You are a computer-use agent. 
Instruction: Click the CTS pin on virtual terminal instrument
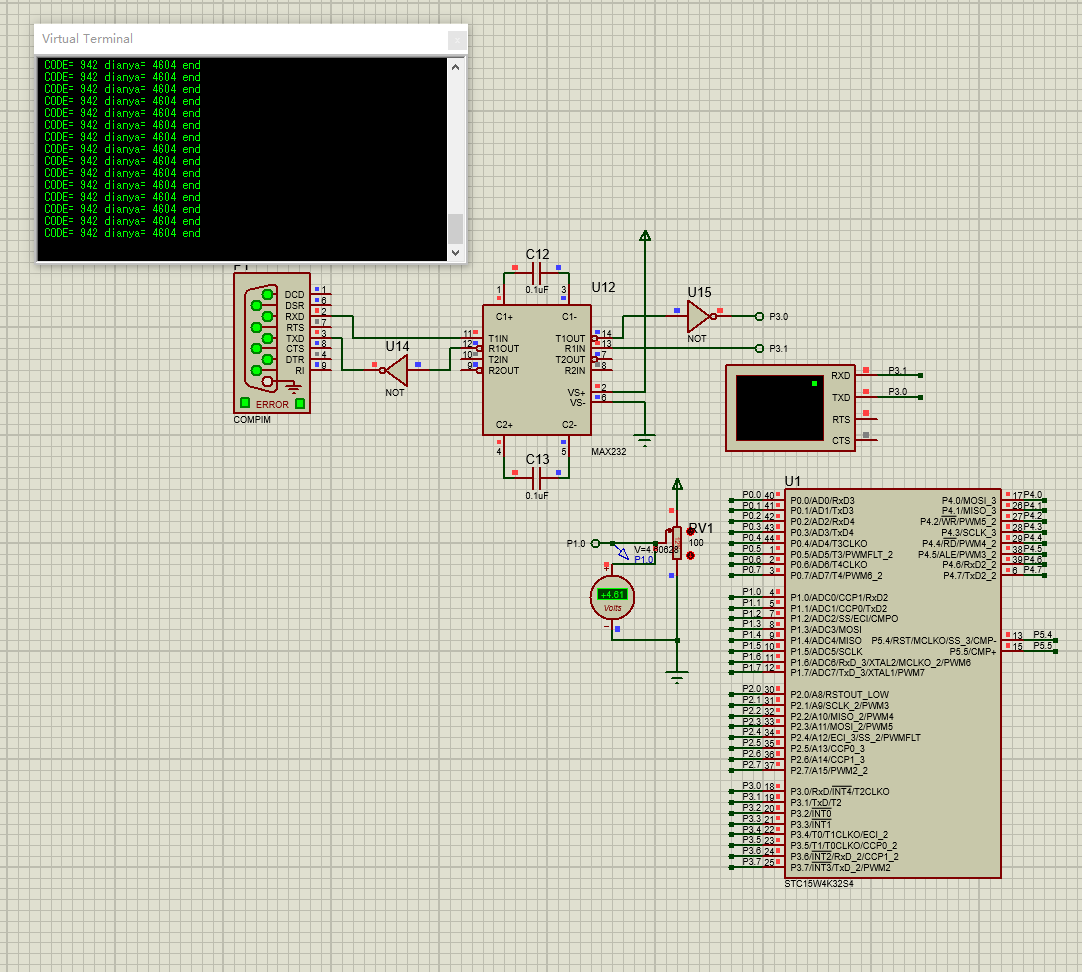(x=840, y=441)
